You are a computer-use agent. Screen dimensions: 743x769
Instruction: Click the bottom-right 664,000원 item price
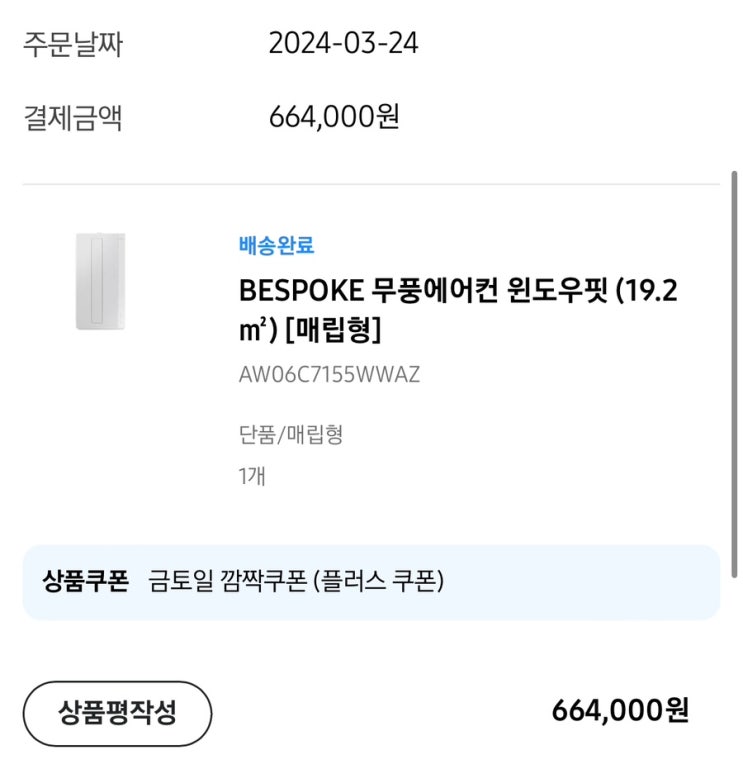coord(620,711)
